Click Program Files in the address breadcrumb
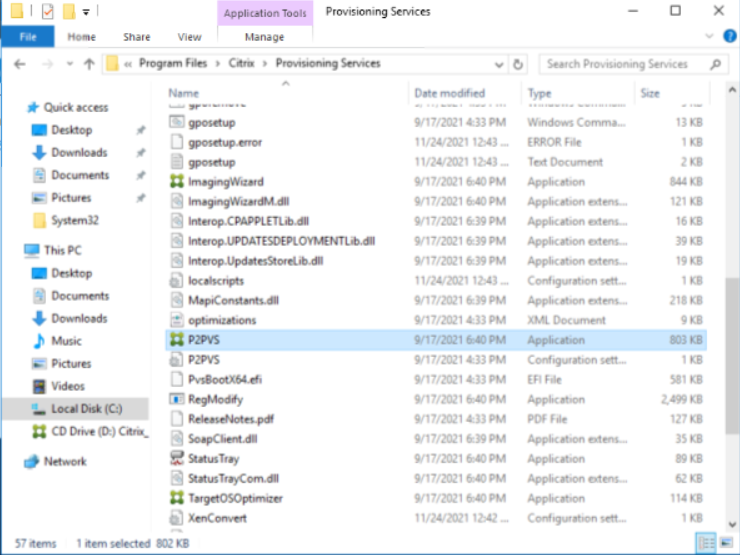 (173, 63)
